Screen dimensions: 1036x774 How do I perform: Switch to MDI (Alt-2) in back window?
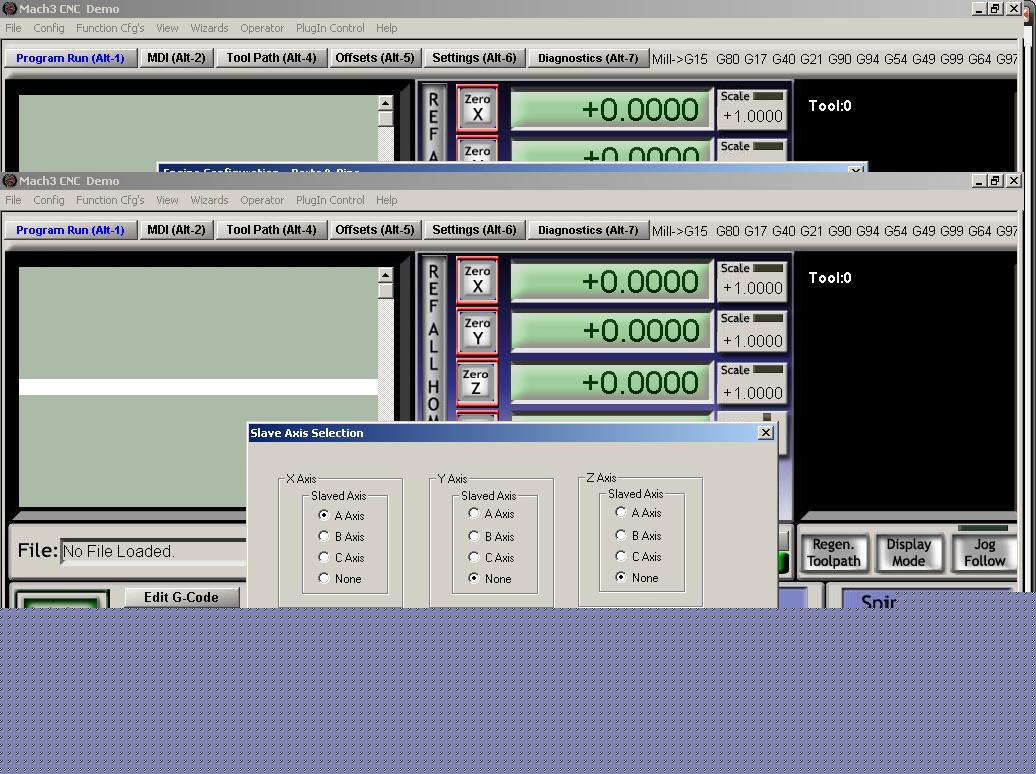pyautogui.click(x=176, y=58)
